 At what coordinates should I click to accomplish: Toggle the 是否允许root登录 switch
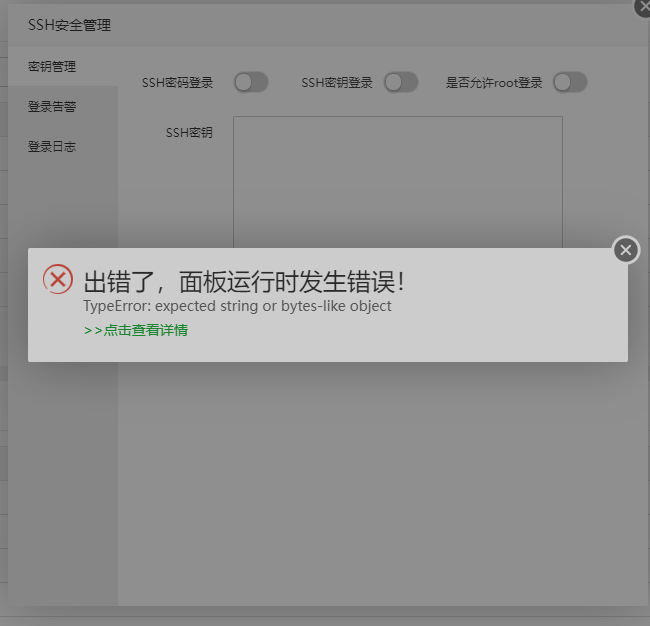pos(570,82)
